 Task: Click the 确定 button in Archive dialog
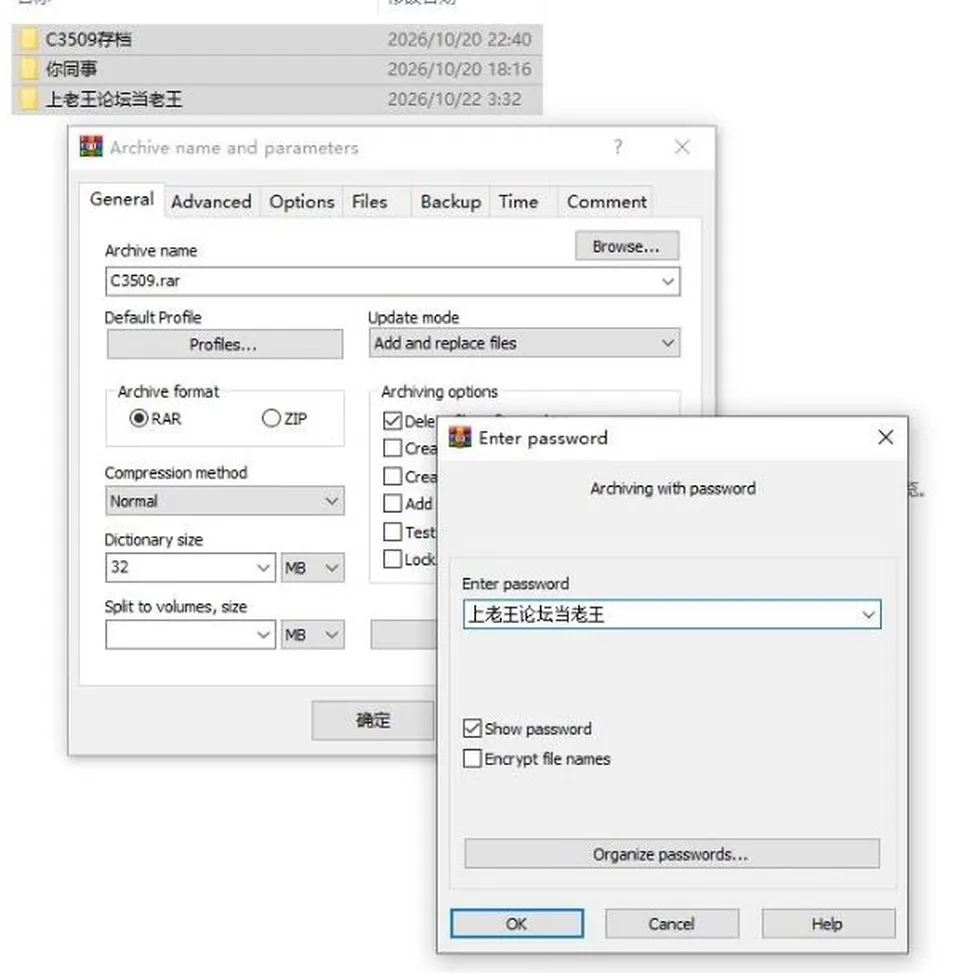pos(373,721)
